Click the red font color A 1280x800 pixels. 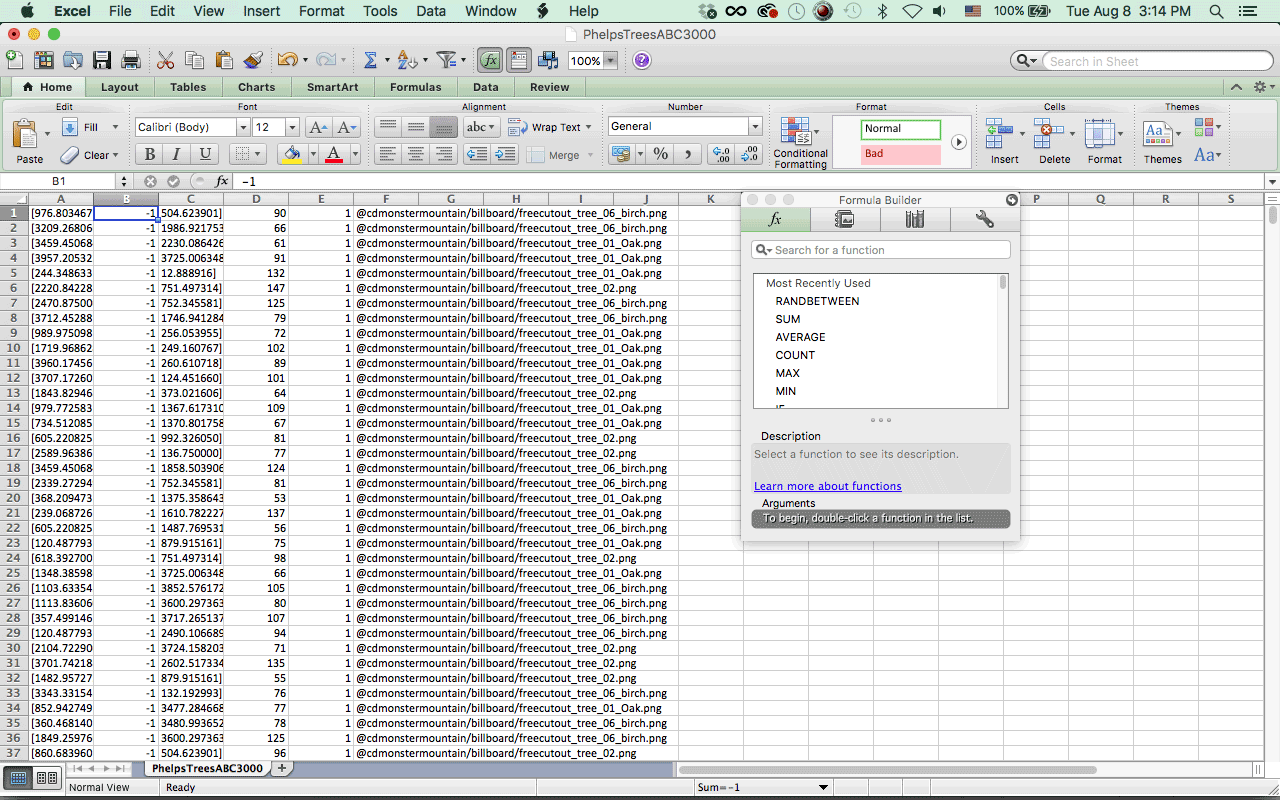[334, 154]
